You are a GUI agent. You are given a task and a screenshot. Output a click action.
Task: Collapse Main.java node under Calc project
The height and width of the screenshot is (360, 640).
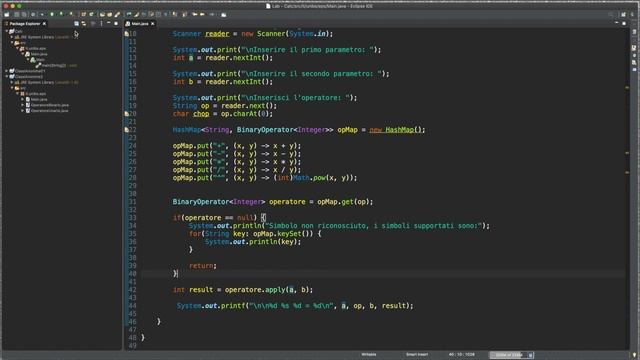tap(23, 53)
